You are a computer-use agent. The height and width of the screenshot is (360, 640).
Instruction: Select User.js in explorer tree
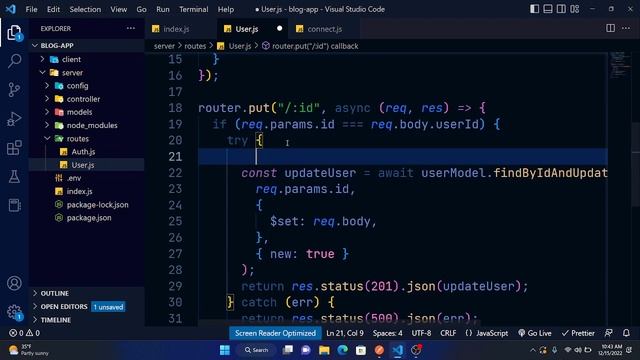82,165
